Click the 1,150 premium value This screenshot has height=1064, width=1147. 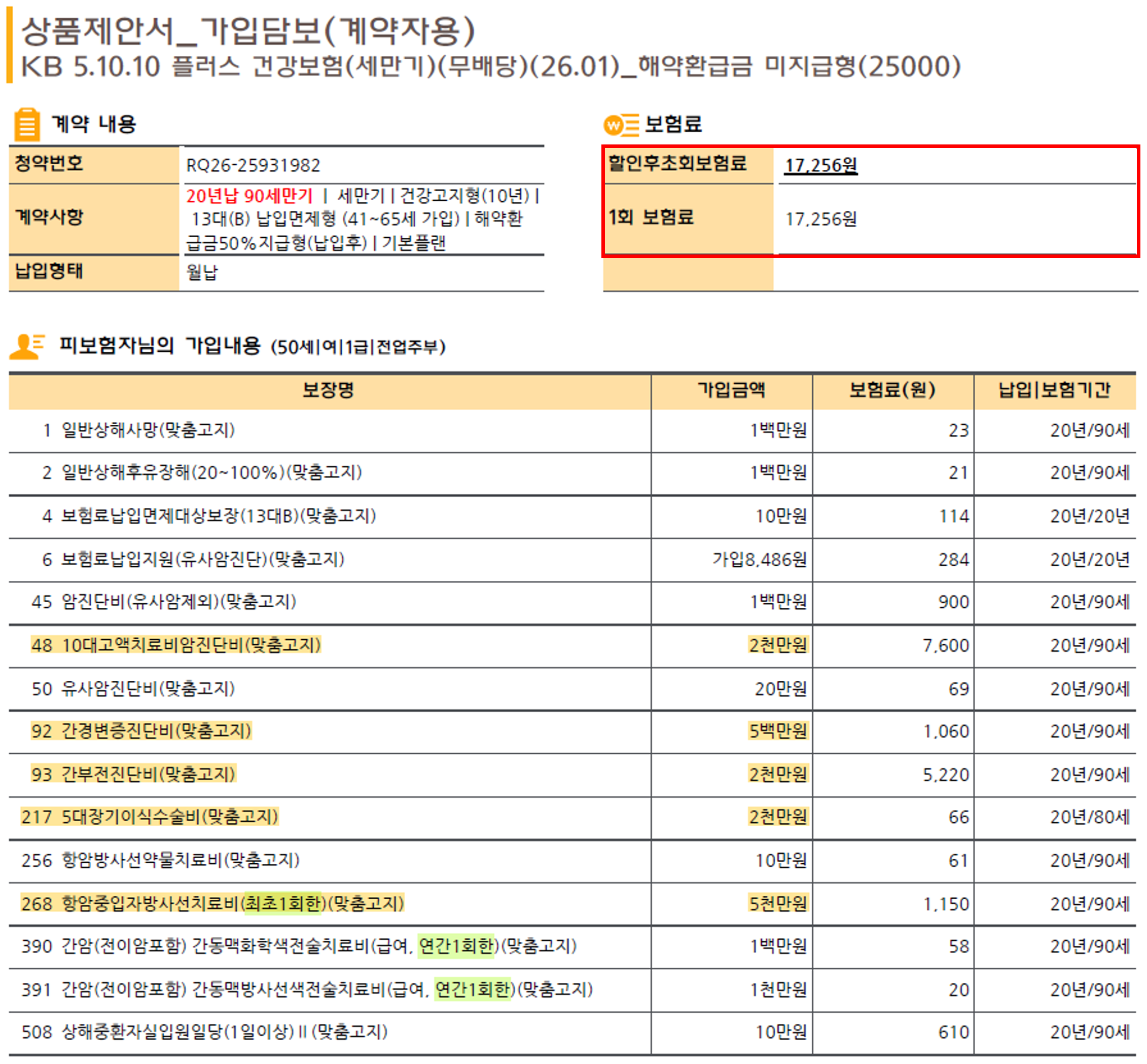click(x=946, y=904)
